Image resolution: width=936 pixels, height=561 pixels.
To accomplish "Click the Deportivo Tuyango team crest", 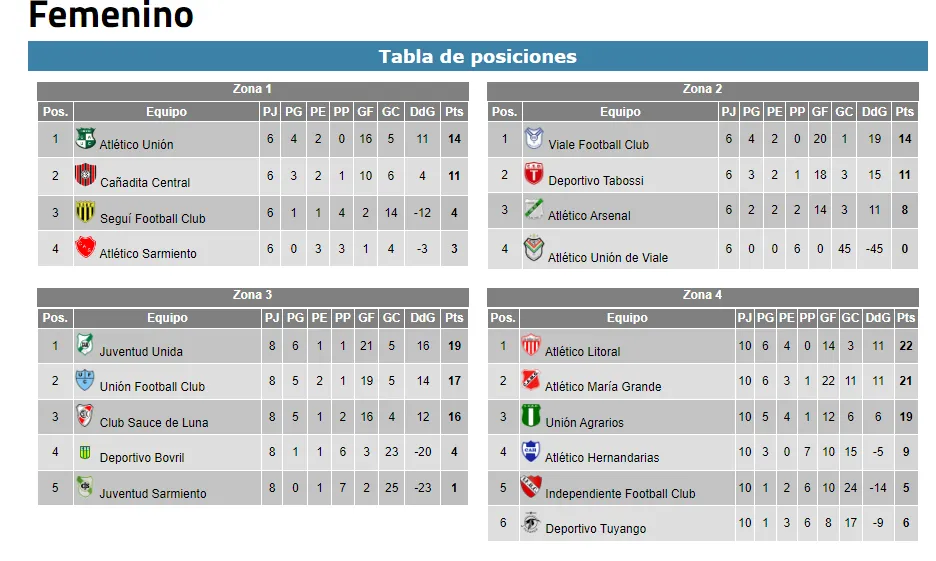I will tap(531, 523).
